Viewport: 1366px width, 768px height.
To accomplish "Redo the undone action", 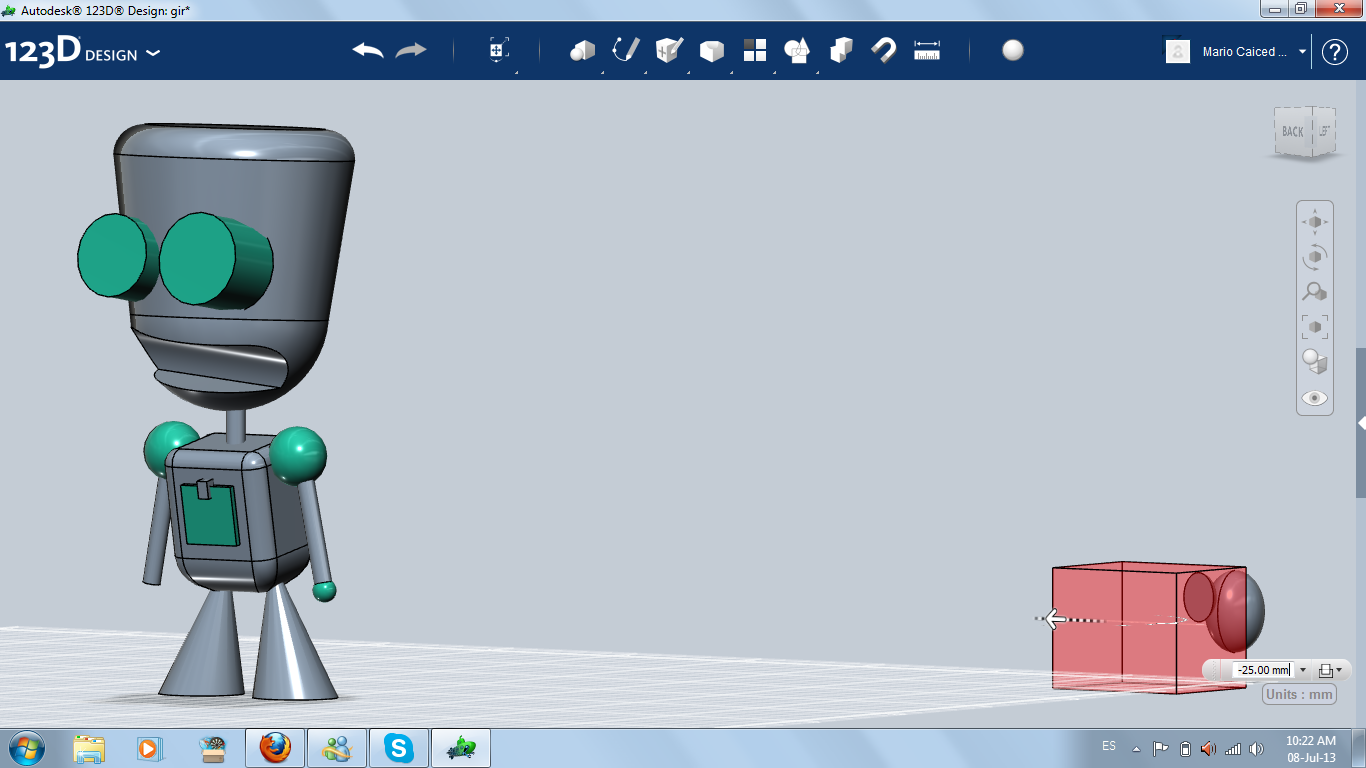I will point(411,50).
